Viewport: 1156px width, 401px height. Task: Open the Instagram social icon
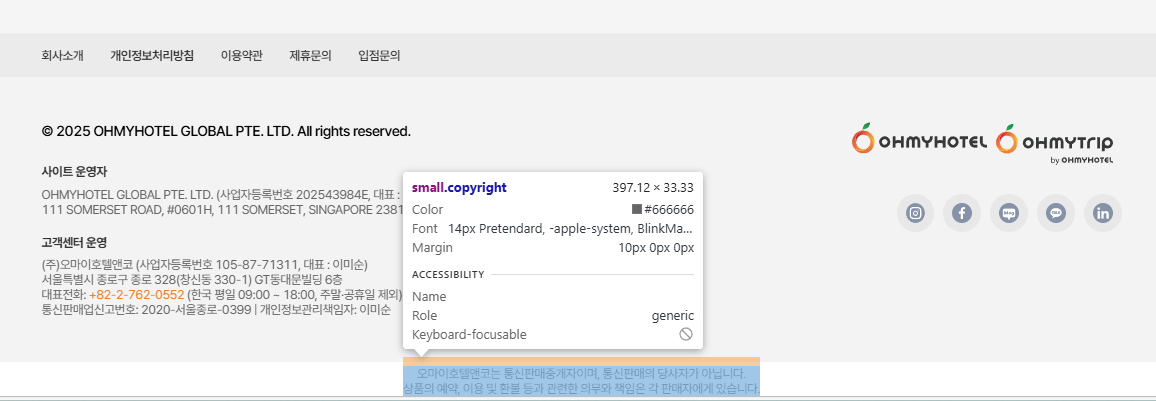coord(915,213)
